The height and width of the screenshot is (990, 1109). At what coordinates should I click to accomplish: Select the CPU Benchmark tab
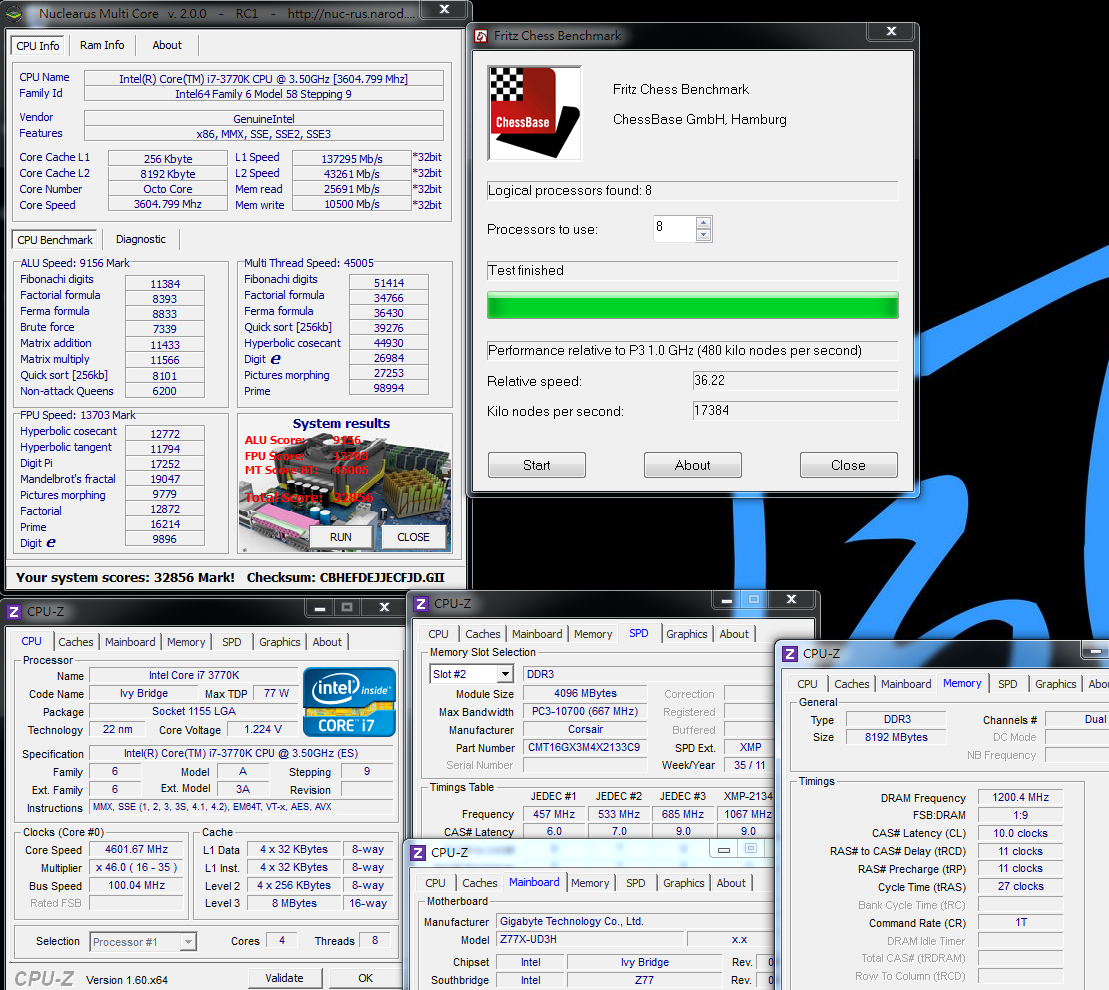55,240
